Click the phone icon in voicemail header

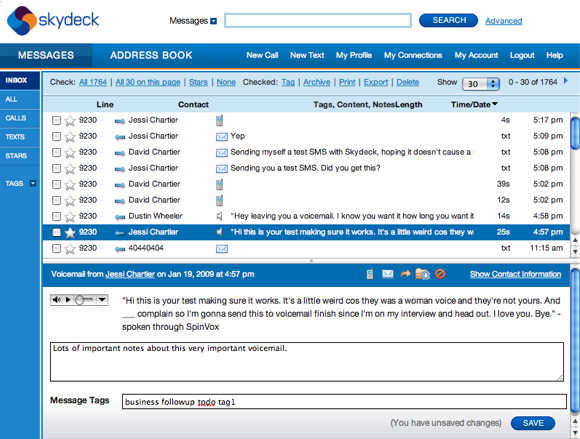click(x=370, y=274)
